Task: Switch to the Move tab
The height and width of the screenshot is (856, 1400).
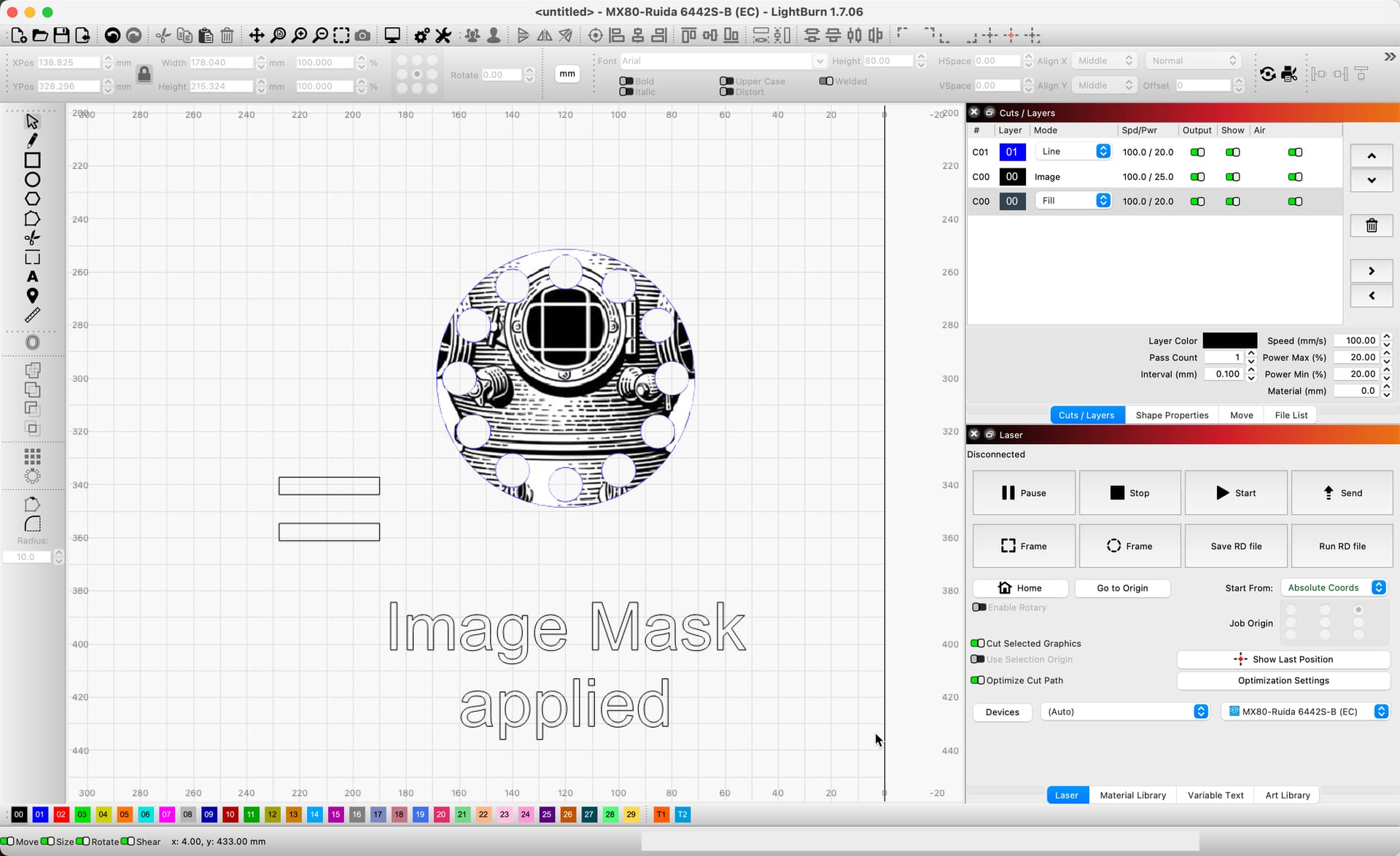Action: [x=1241, y=415]
